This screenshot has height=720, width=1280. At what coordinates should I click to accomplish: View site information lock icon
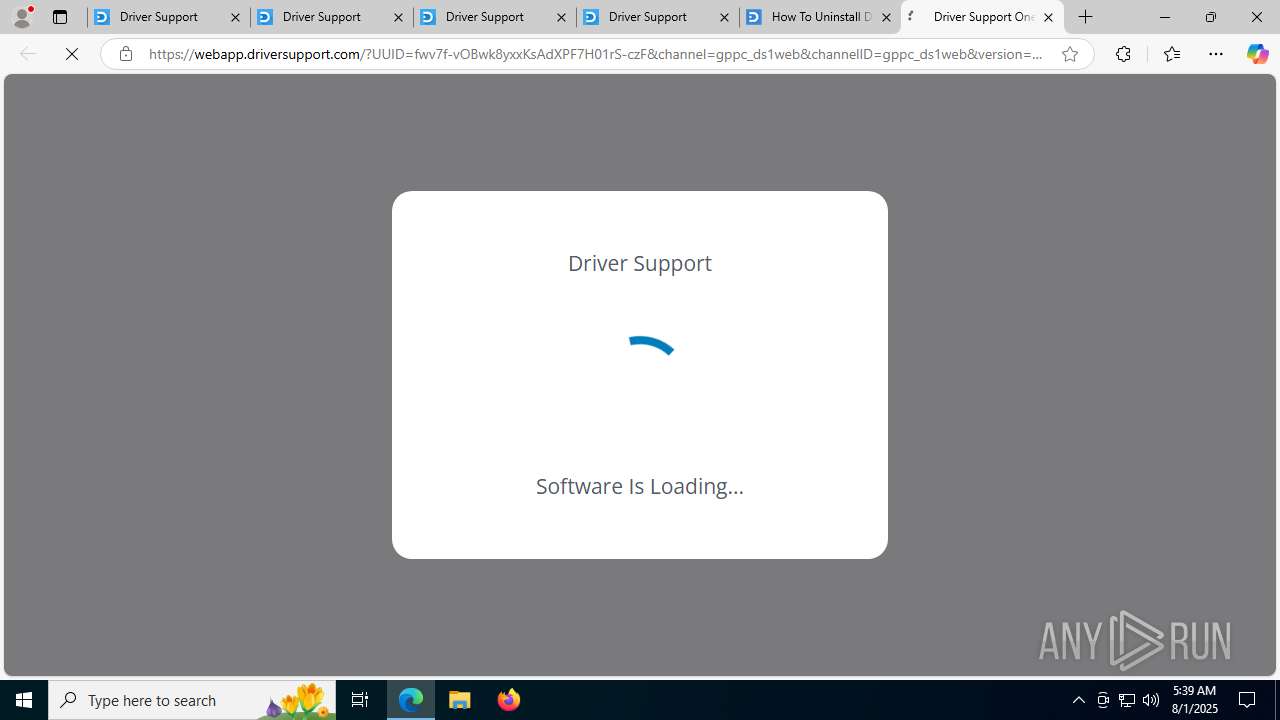(x=126, y=54)
